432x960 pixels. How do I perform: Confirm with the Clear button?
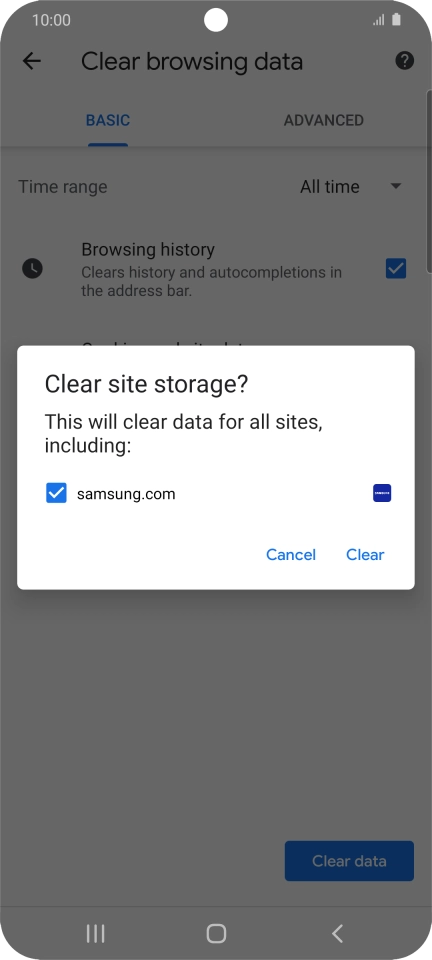(x=365, y=555)
